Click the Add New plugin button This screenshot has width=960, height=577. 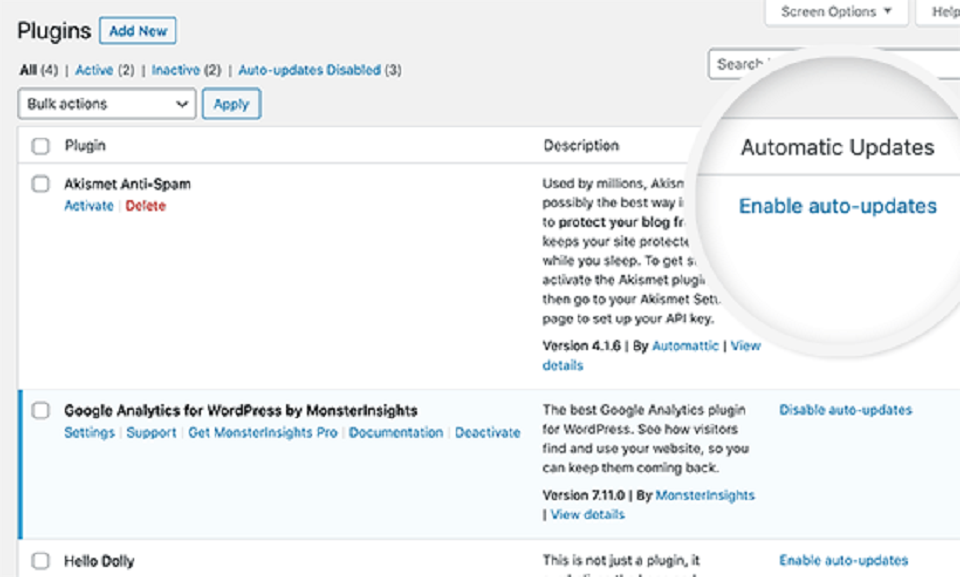tap(138, 31)
